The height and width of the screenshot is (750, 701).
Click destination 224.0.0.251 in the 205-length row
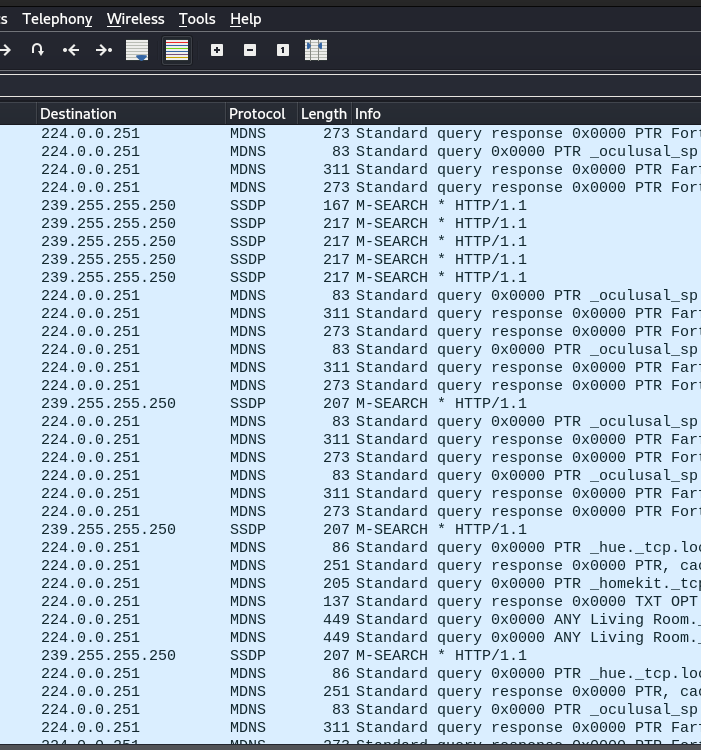pos(90,584)
